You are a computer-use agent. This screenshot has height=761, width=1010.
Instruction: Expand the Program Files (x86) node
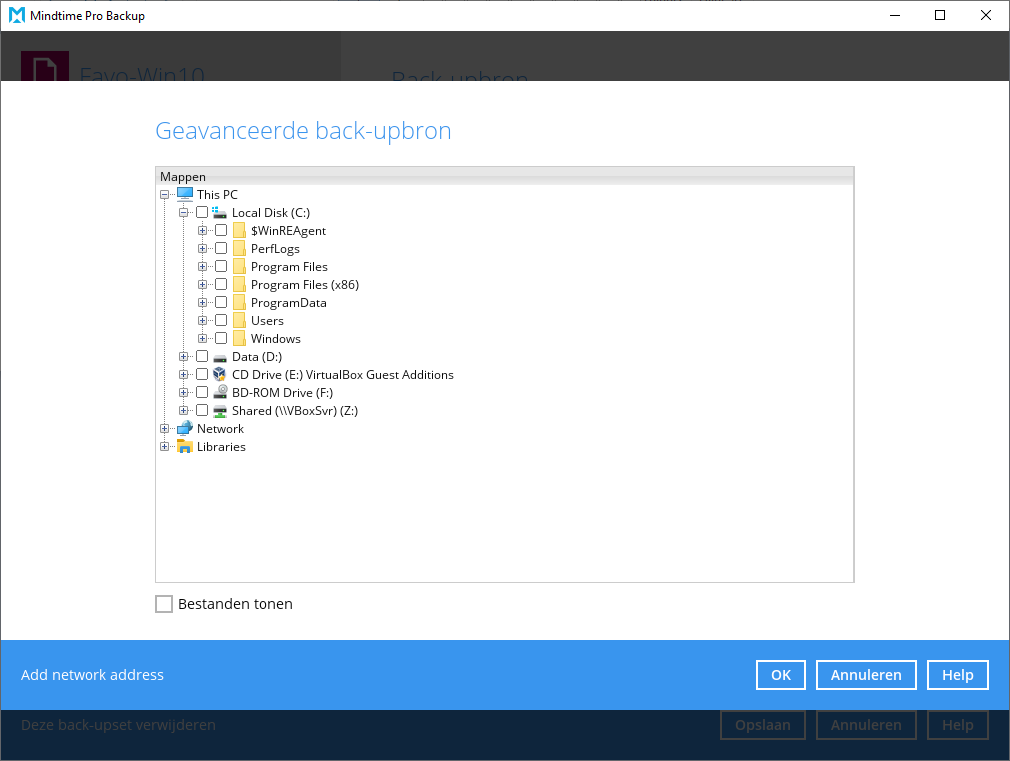[202, 285]
